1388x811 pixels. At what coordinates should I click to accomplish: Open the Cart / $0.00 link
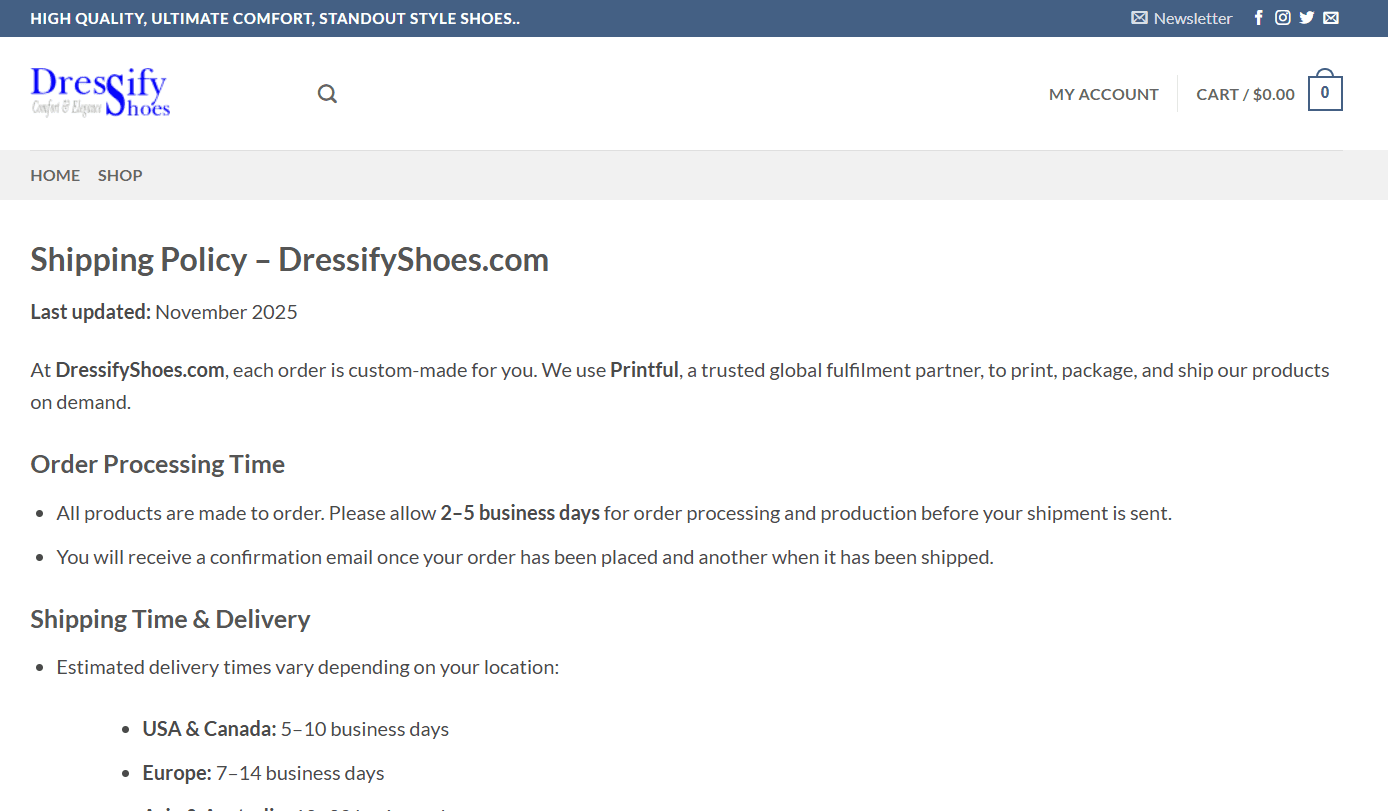[x=1245, y=94]
